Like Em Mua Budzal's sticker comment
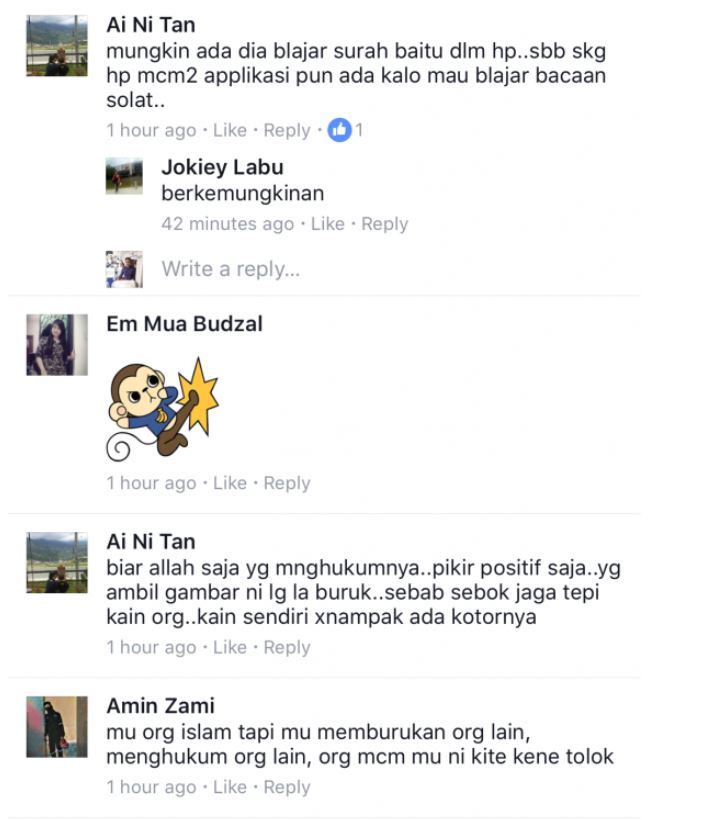Viewport: 714px width, 820px height. point(230,483)
